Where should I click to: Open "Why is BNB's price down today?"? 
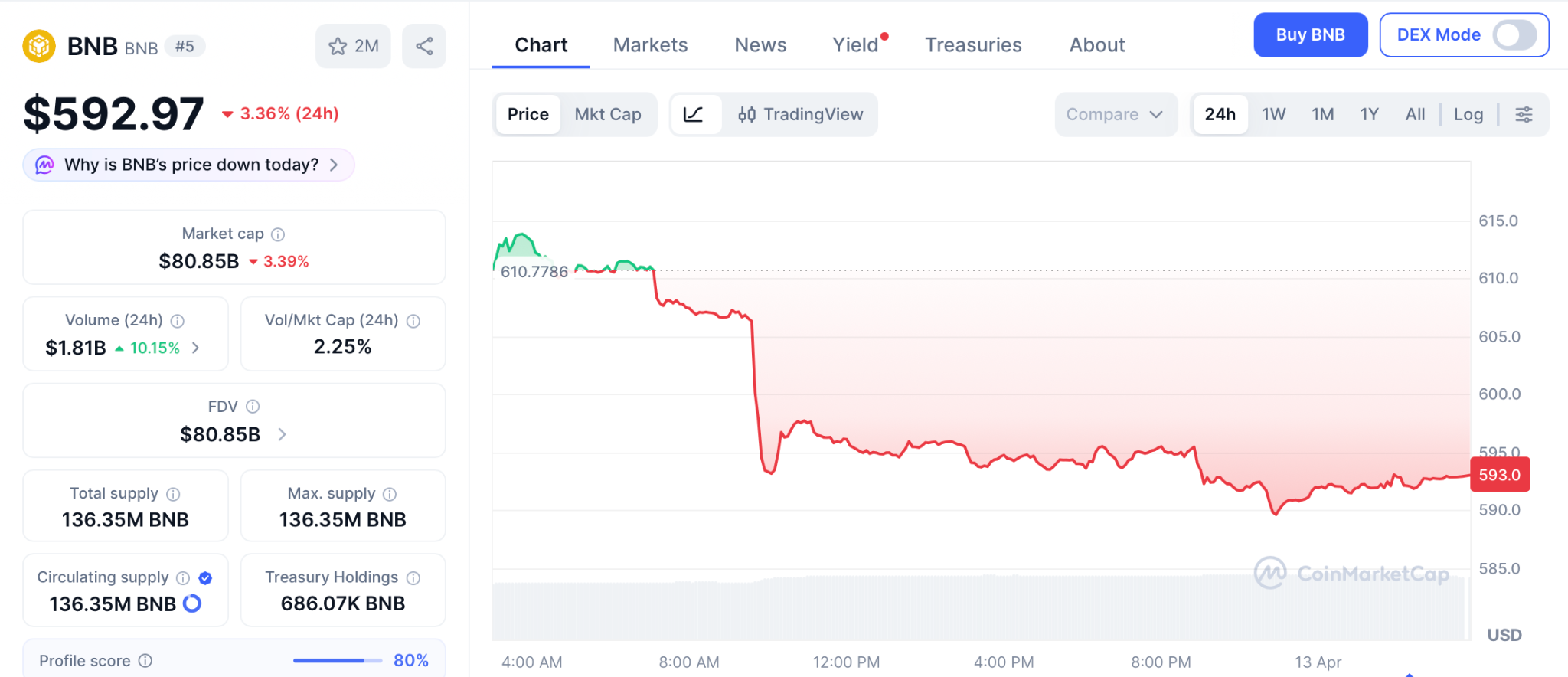tap(188, 165)
